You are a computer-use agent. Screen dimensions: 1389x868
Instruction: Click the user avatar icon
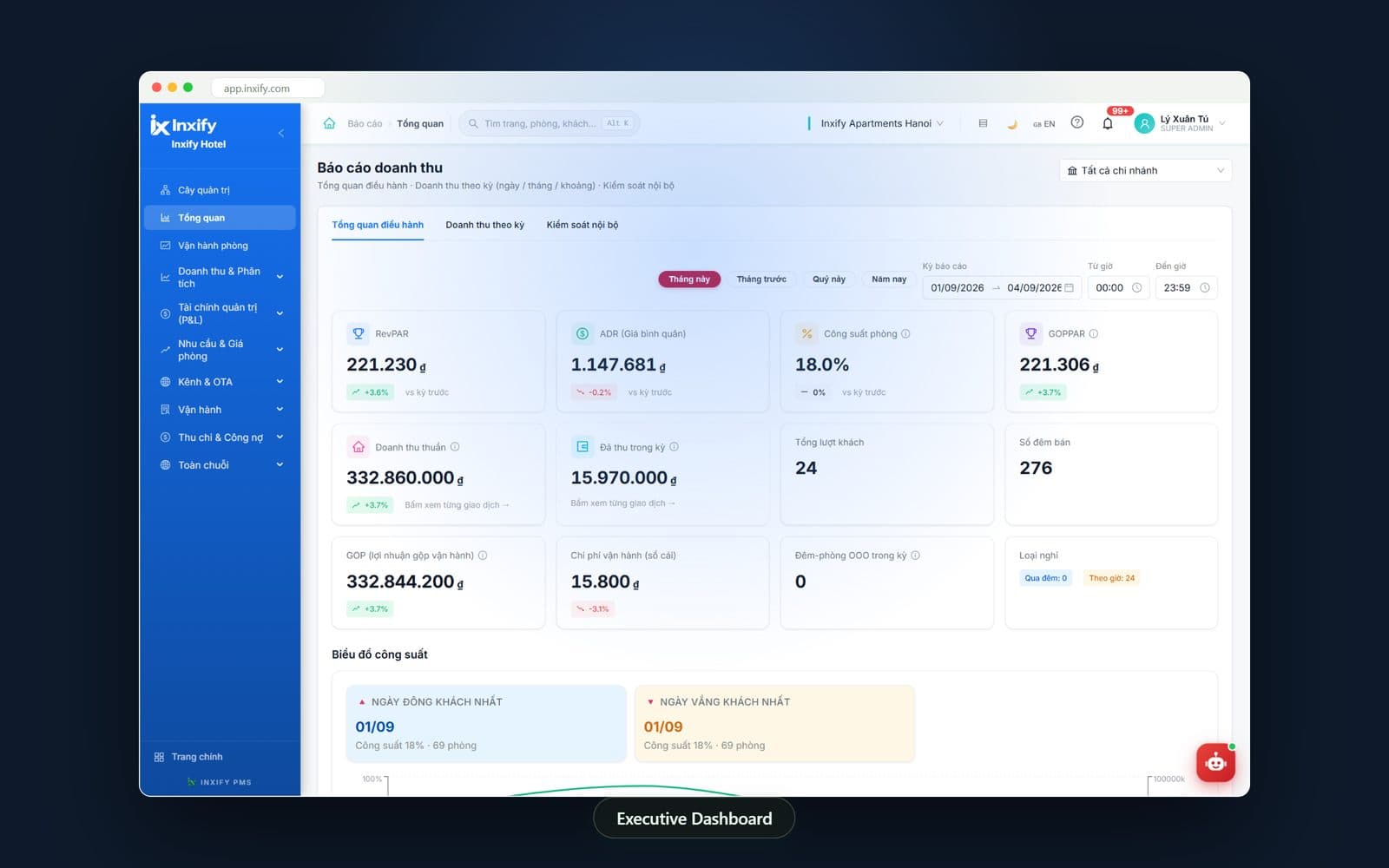(1144, 123)
